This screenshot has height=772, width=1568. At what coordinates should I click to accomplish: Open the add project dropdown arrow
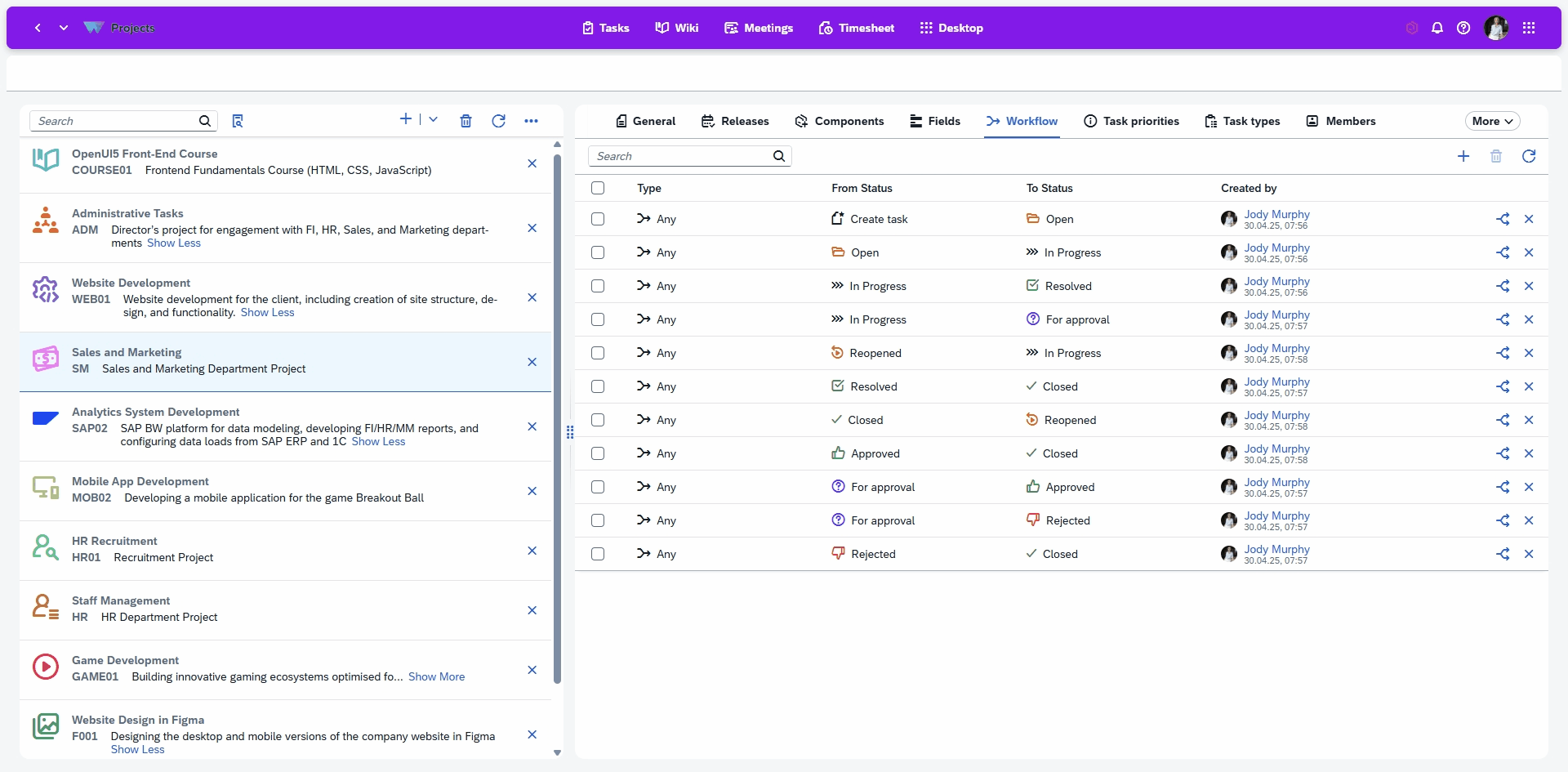click(434, 120)
